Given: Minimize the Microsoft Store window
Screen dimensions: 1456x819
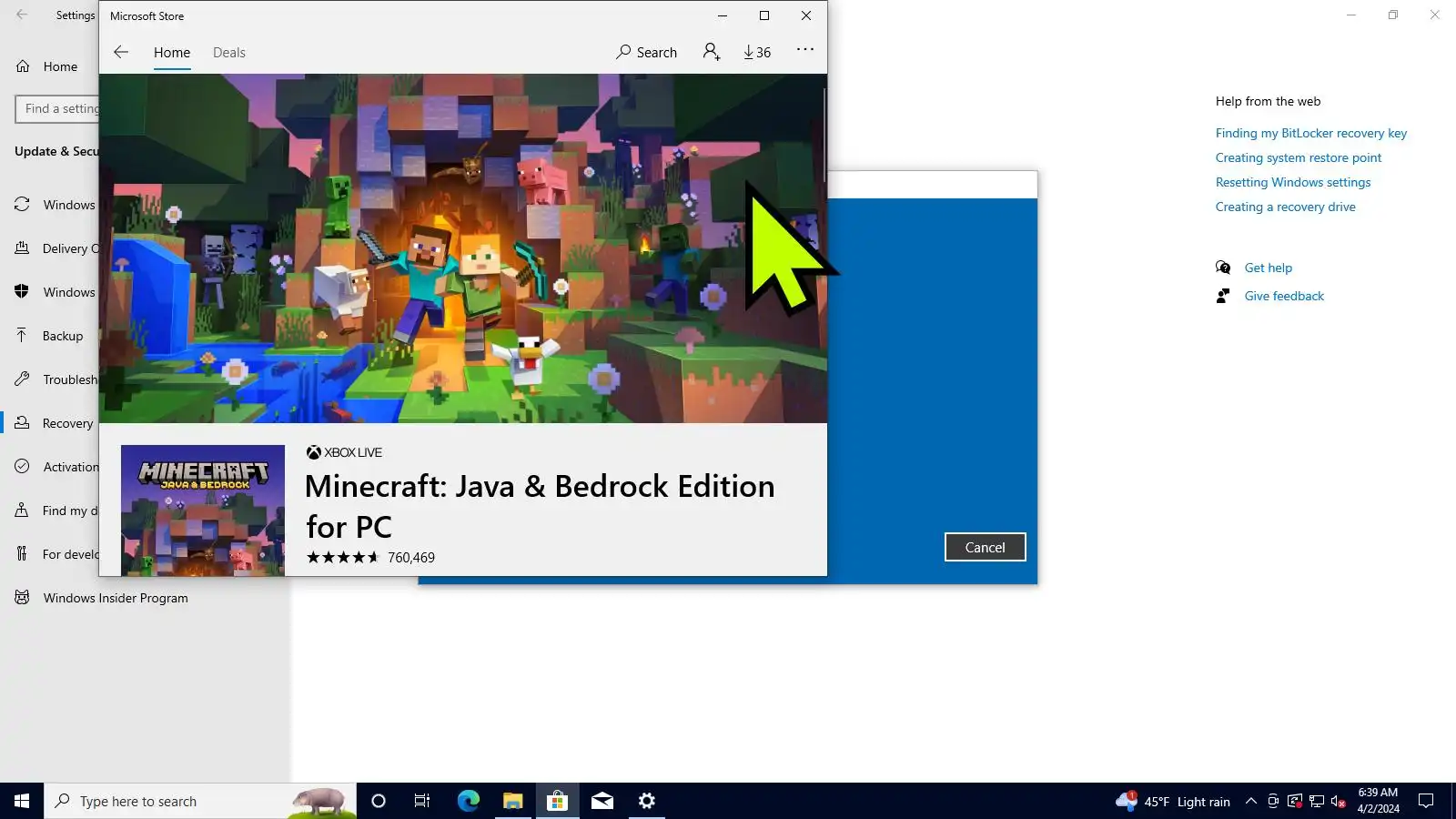Looking at the screenshot, I should [723, 15].
